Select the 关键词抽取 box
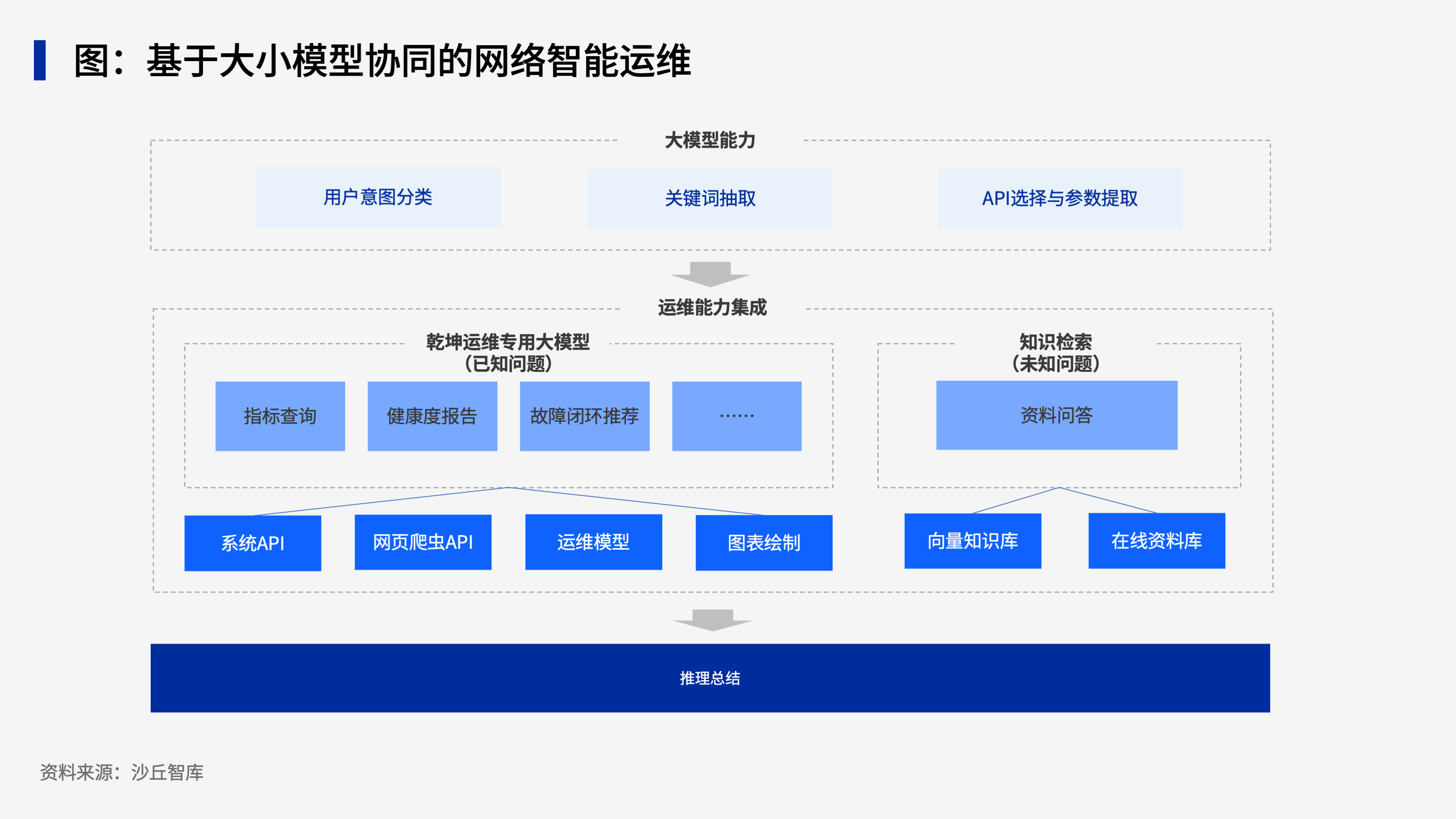1456x819 pixels. pyautogui.click(x=710, y=198)
